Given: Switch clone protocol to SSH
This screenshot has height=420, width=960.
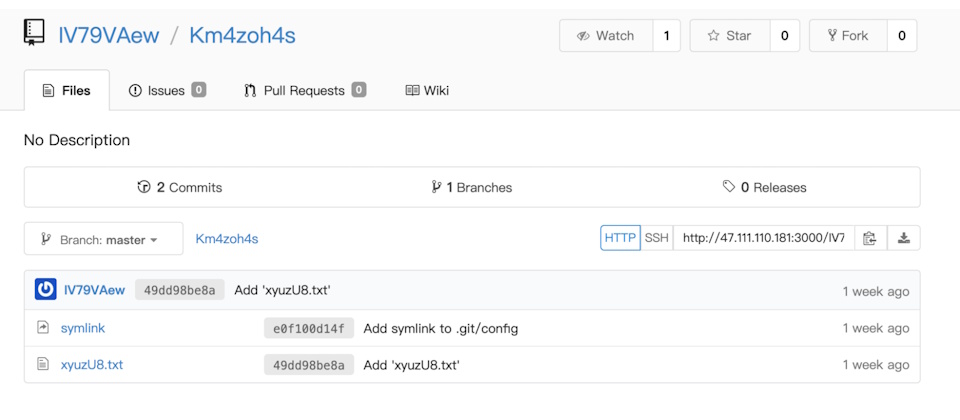Looking at the screenshot, I should [x=656, y=238].
